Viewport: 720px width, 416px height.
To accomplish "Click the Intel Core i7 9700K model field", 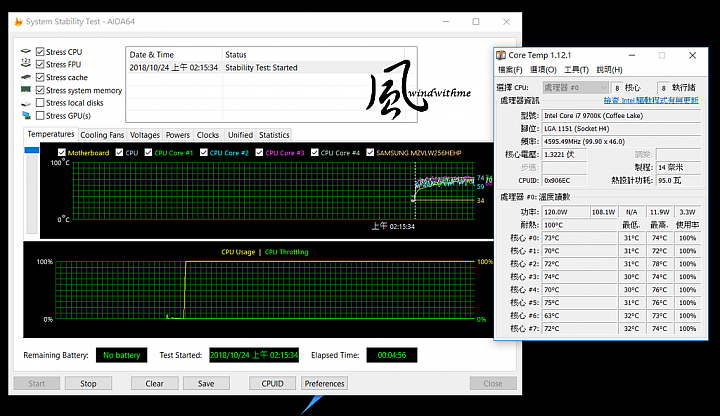I will point(621,116).
